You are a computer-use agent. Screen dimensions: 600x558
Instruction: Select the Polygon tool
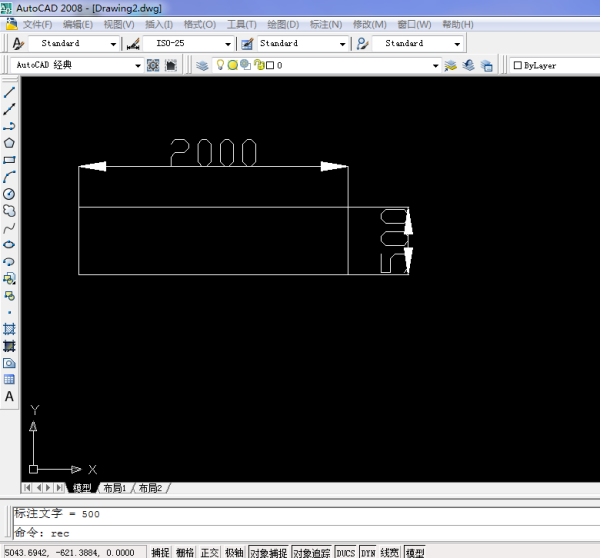(x=9, y=143)
